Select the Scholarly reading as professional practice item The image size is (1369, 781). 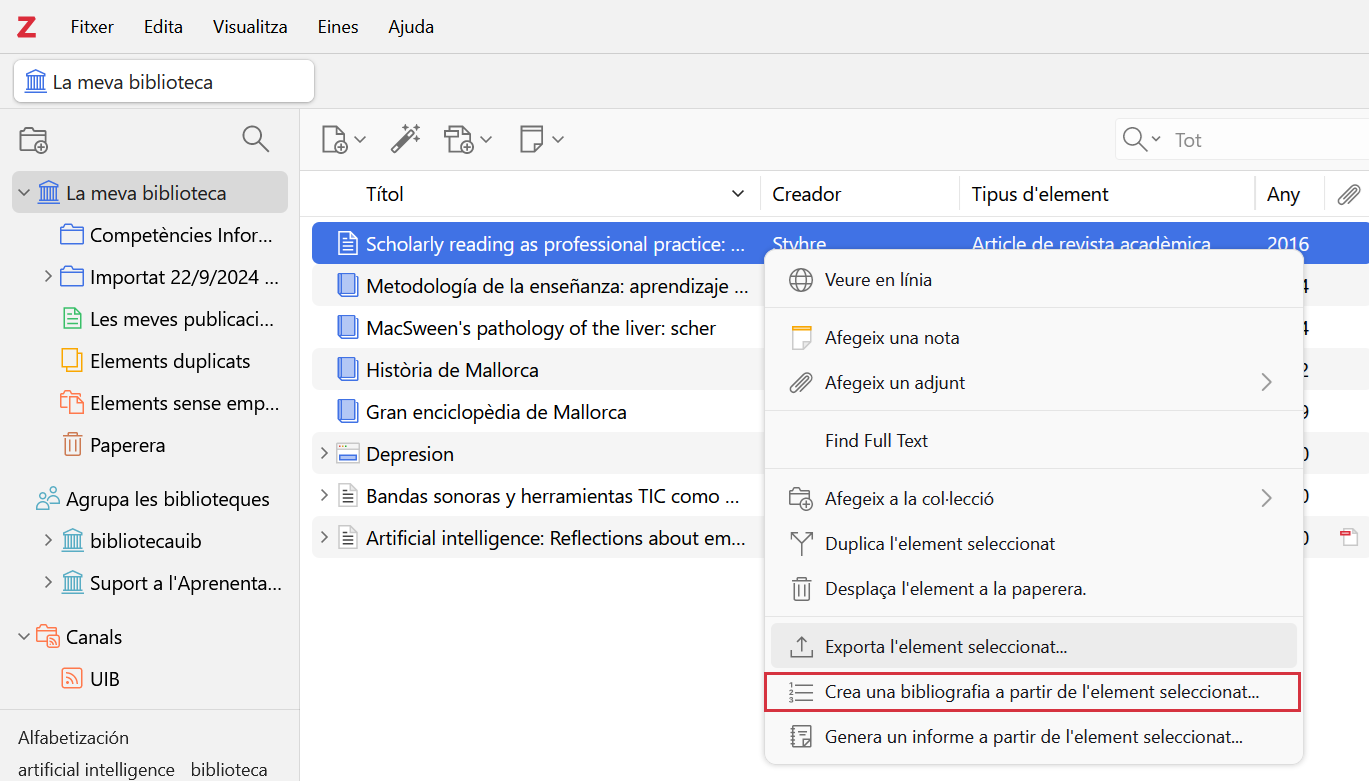(x=555, y=244)
